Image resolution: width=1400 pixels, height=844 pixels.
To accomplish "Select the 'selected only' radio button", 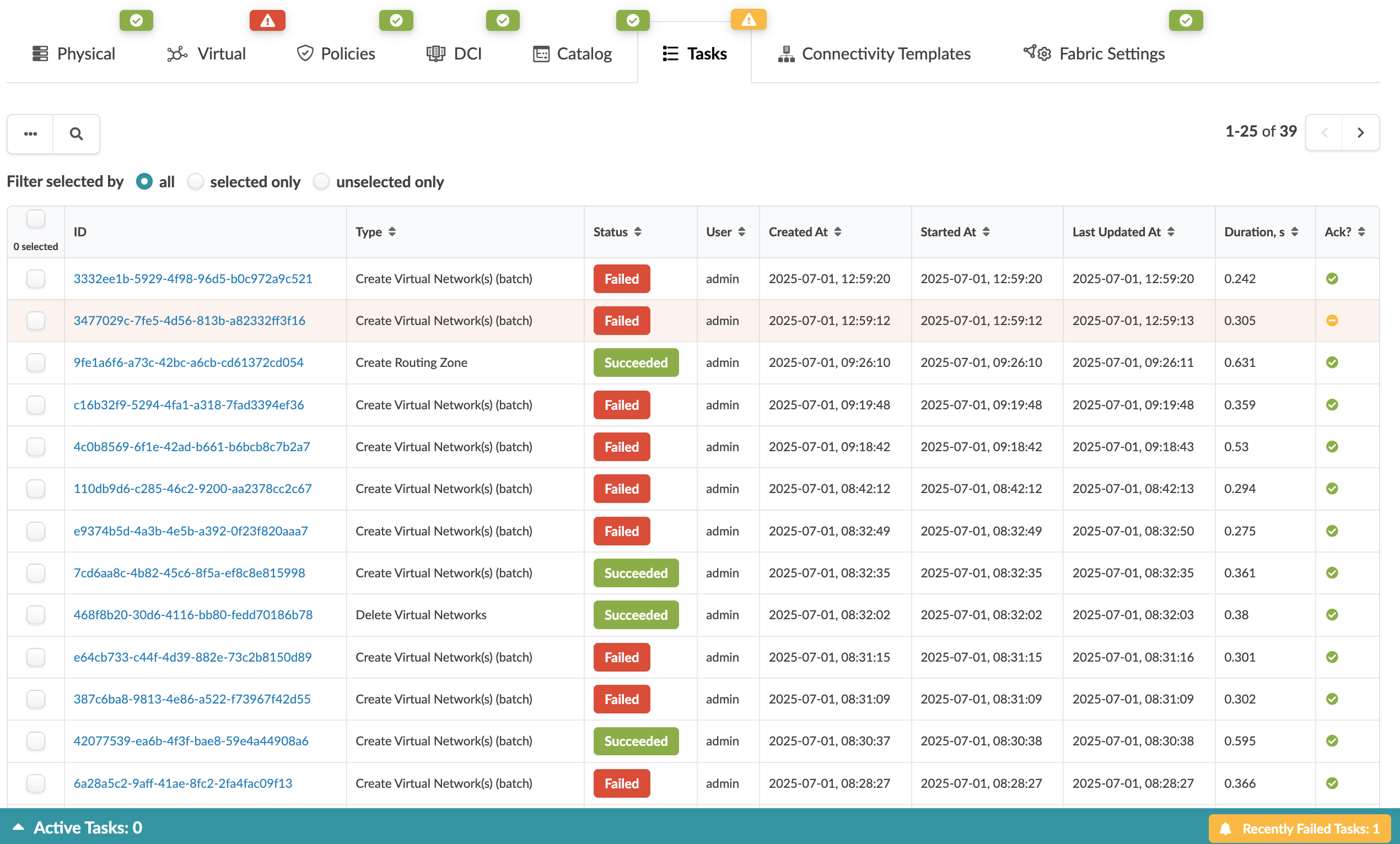I will coord(196,181).
